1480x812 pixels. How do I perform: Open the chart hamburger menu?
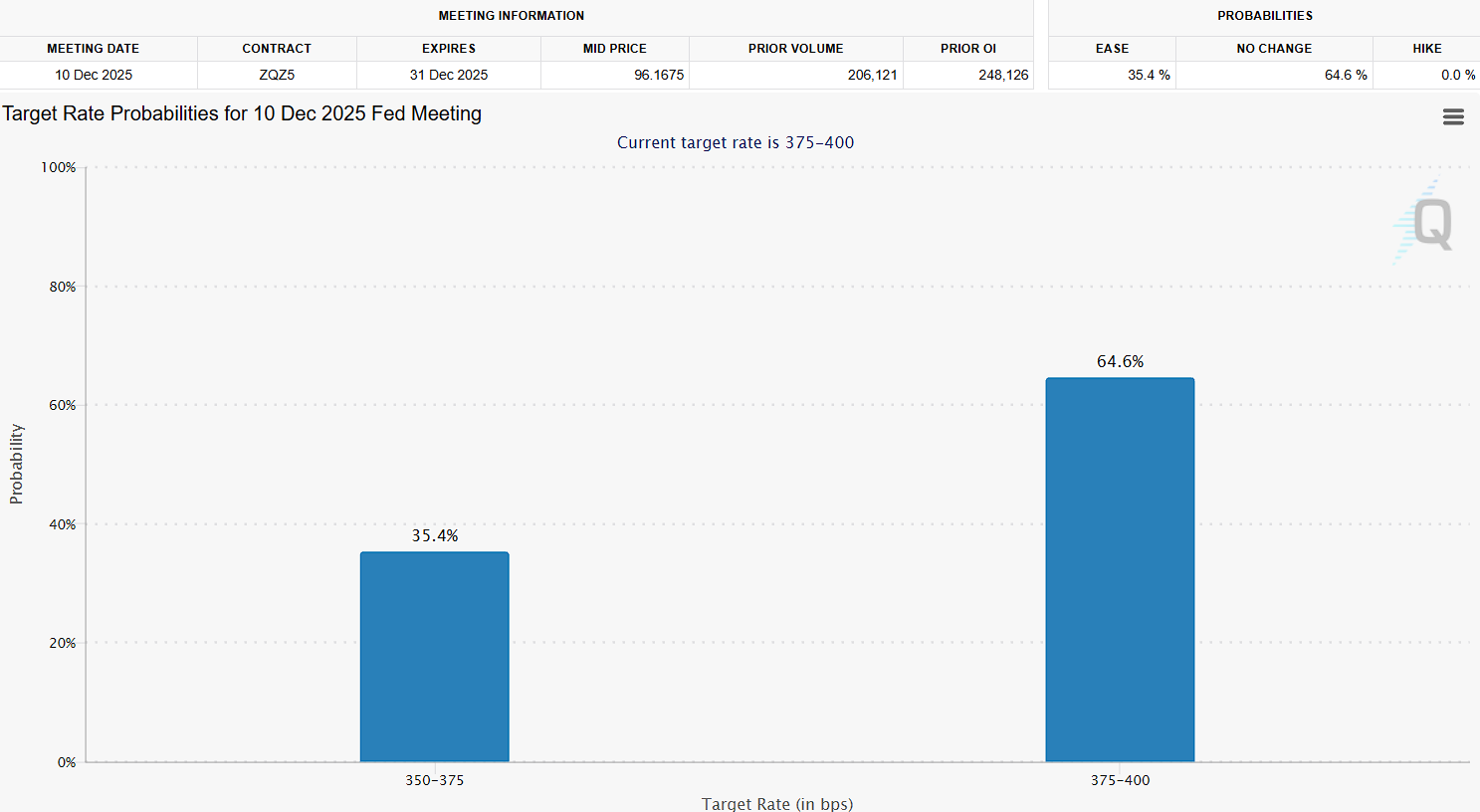coord(1453,117)
